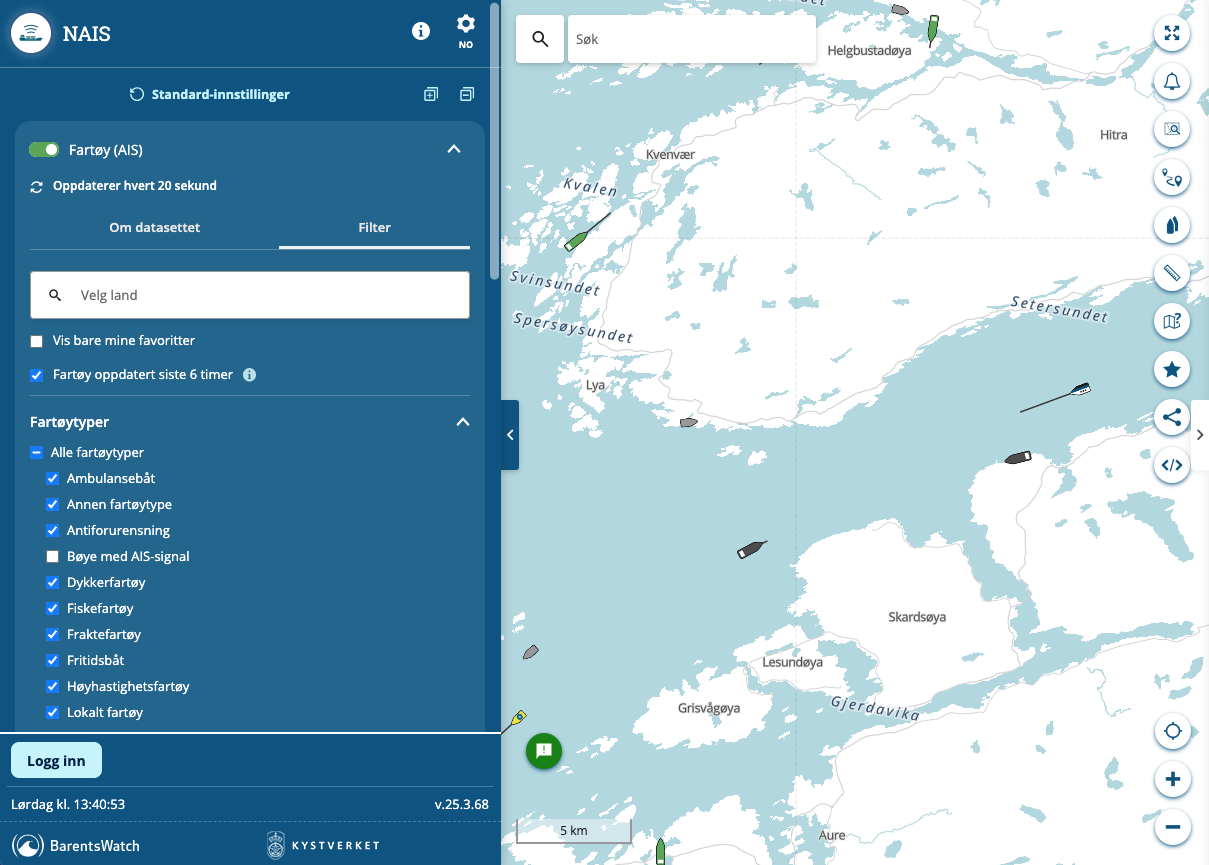Open favourites with the star icon

[1172, 370]
